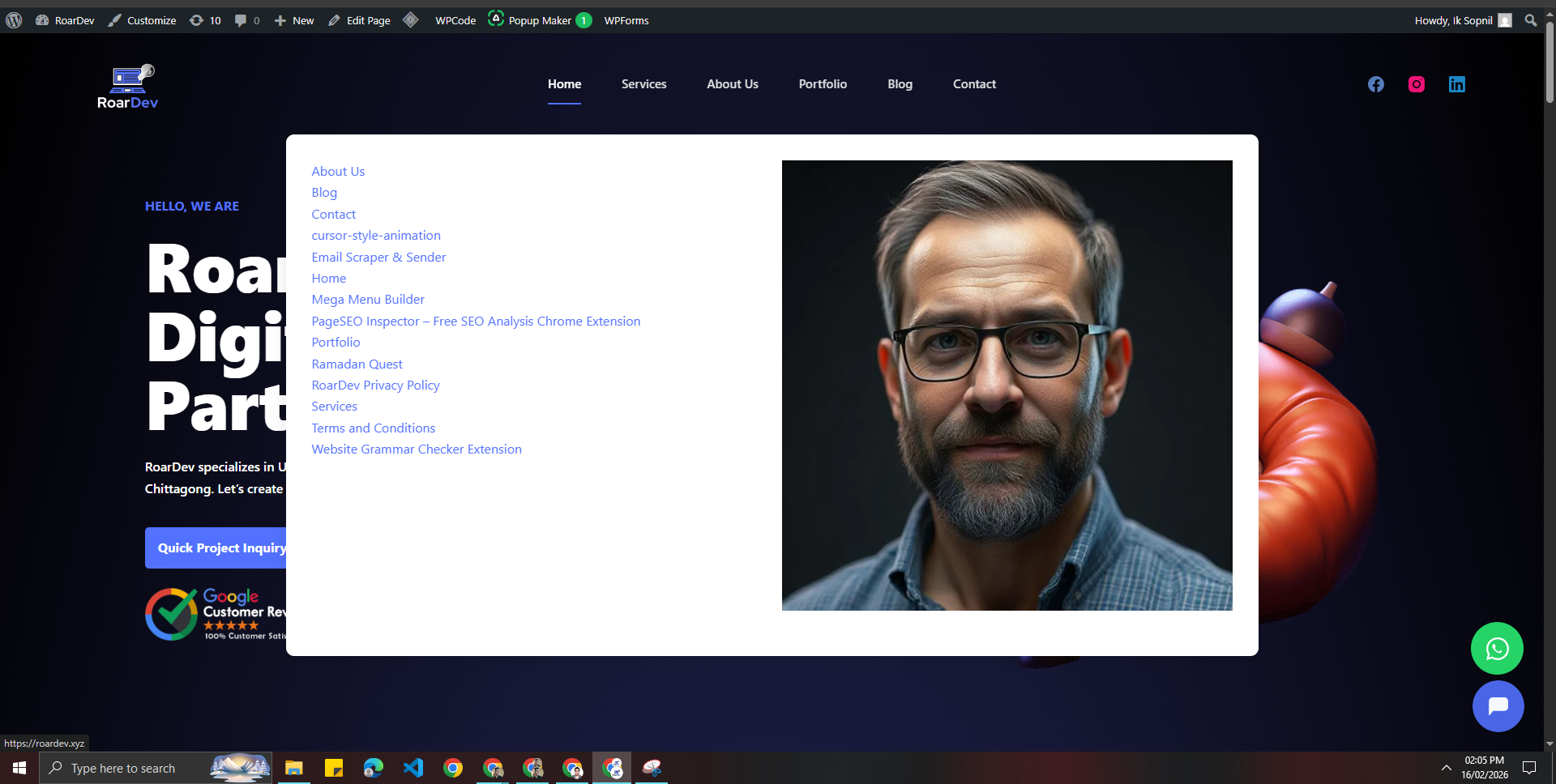Click the admin bar search magnifier
The height and width of the screenshot is (784, 1556).
coord(1530,20)
